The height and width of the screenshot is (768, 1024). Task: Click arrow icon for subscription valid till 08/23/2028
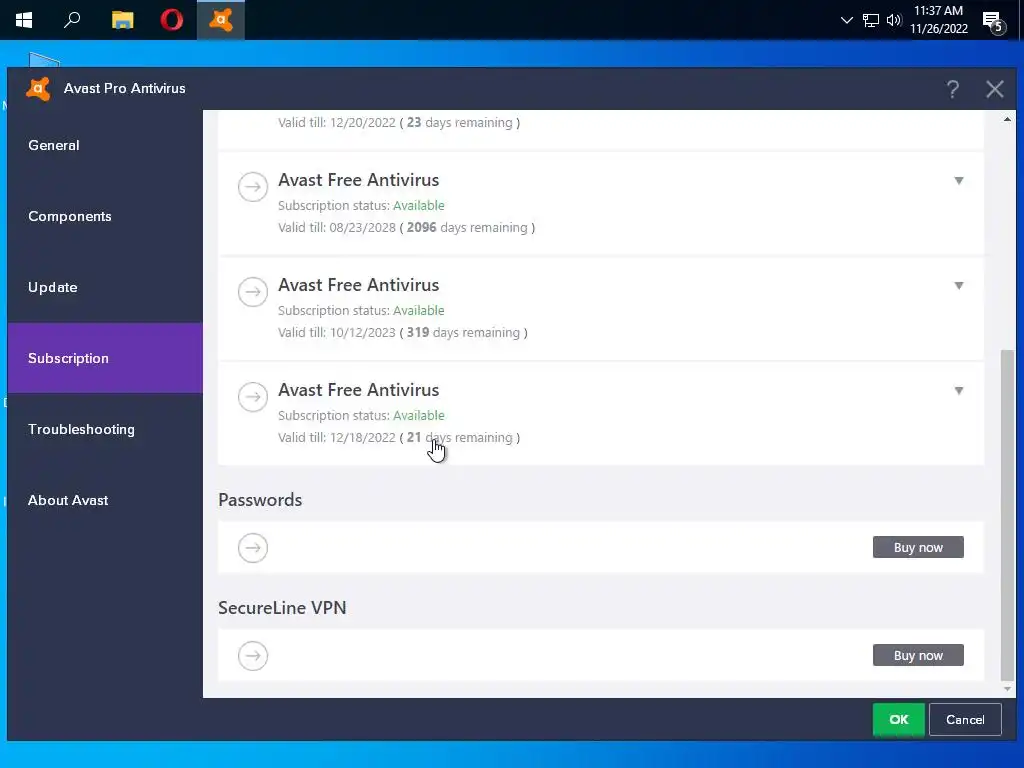(253, 187)
